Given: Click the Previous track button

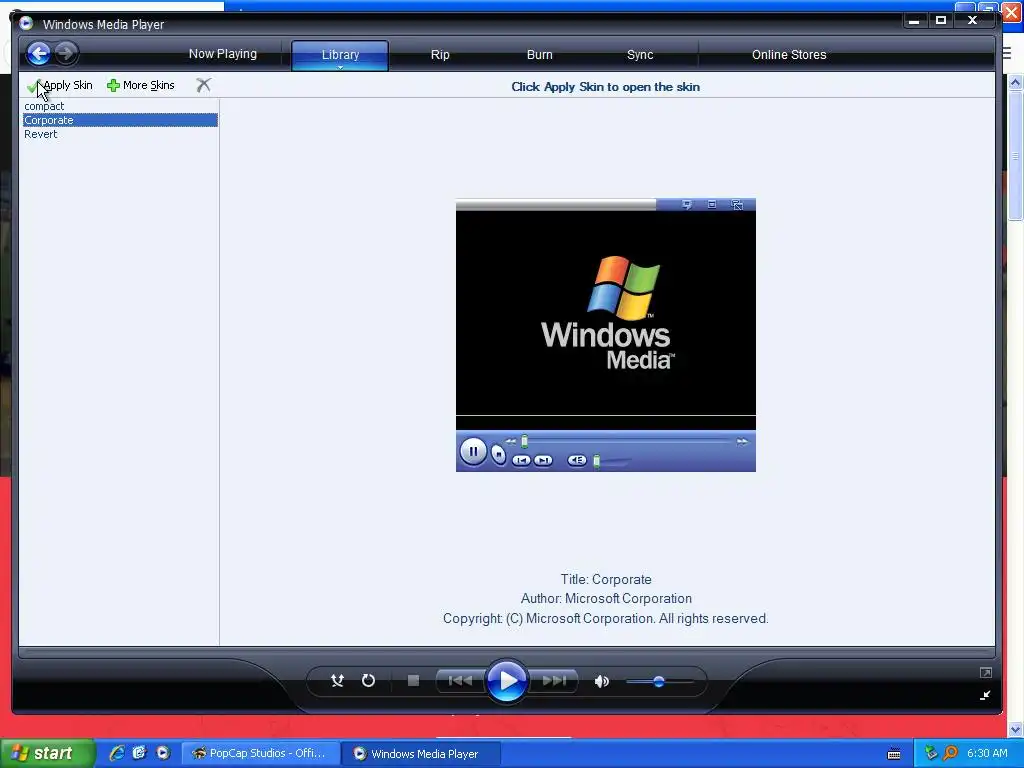Looking at the screenshot, I should [460, 680].
